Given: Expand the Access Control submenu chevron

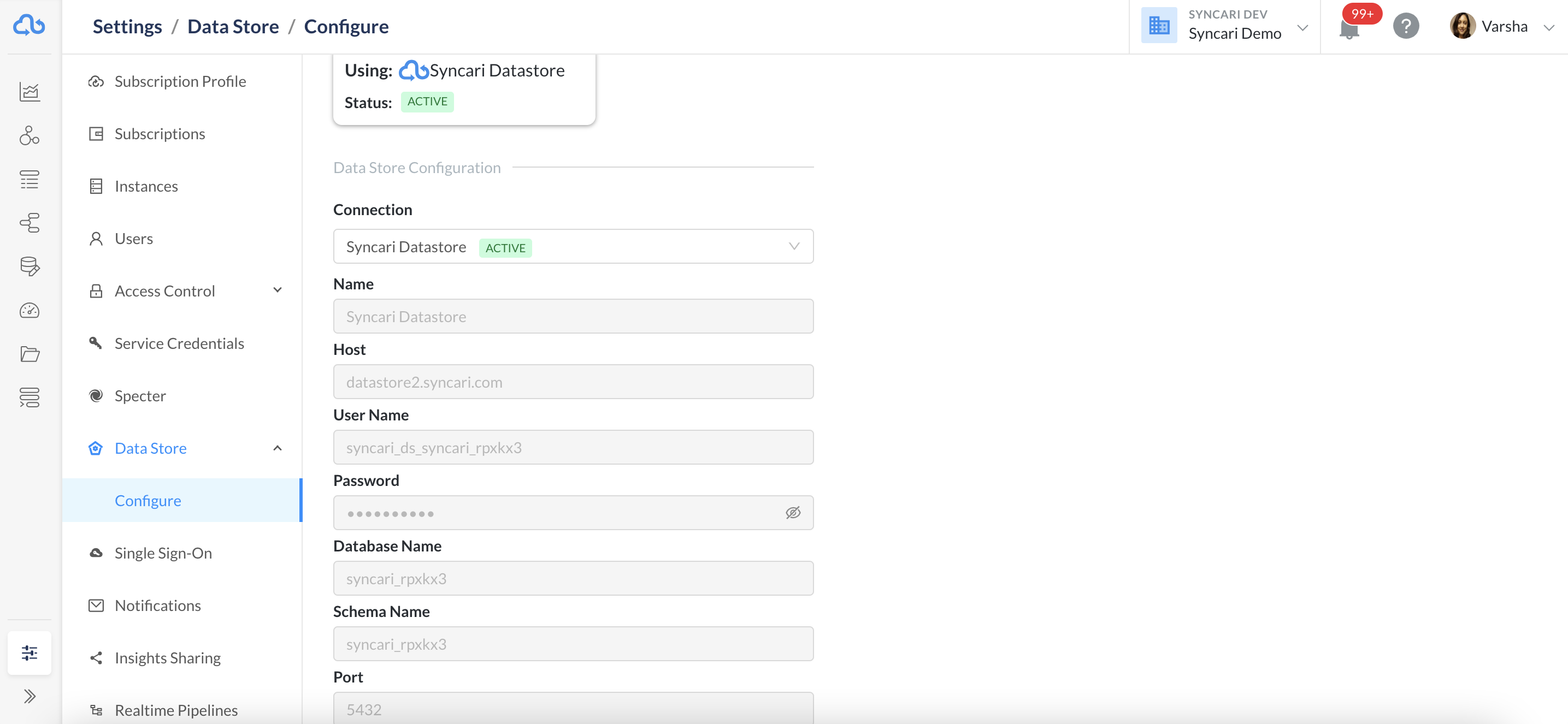Looking at the screenshot, I should pyautogui.click(x=278, y=290).
